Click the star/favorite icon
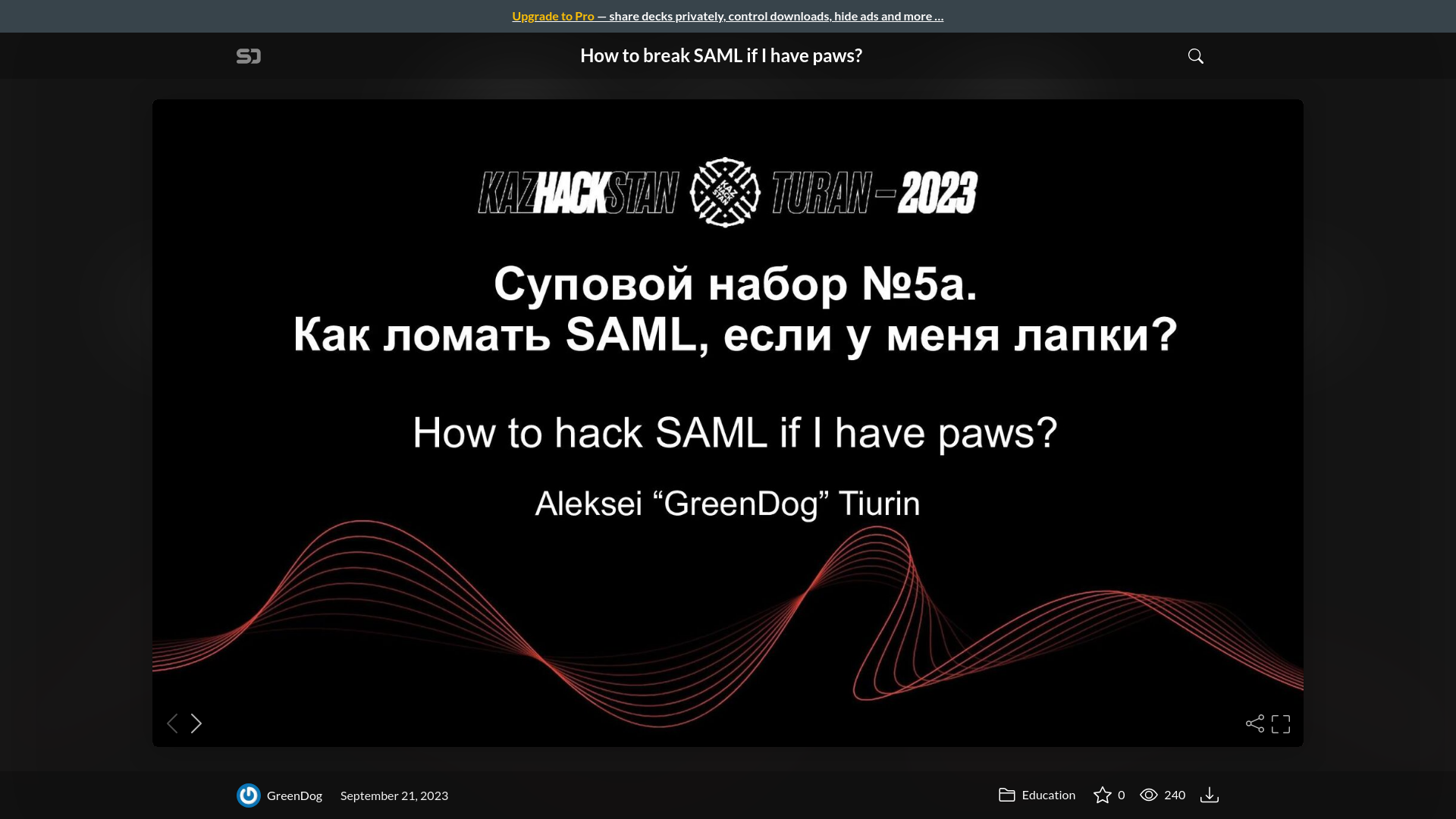1456x819 pixels. coord(1102,794)
